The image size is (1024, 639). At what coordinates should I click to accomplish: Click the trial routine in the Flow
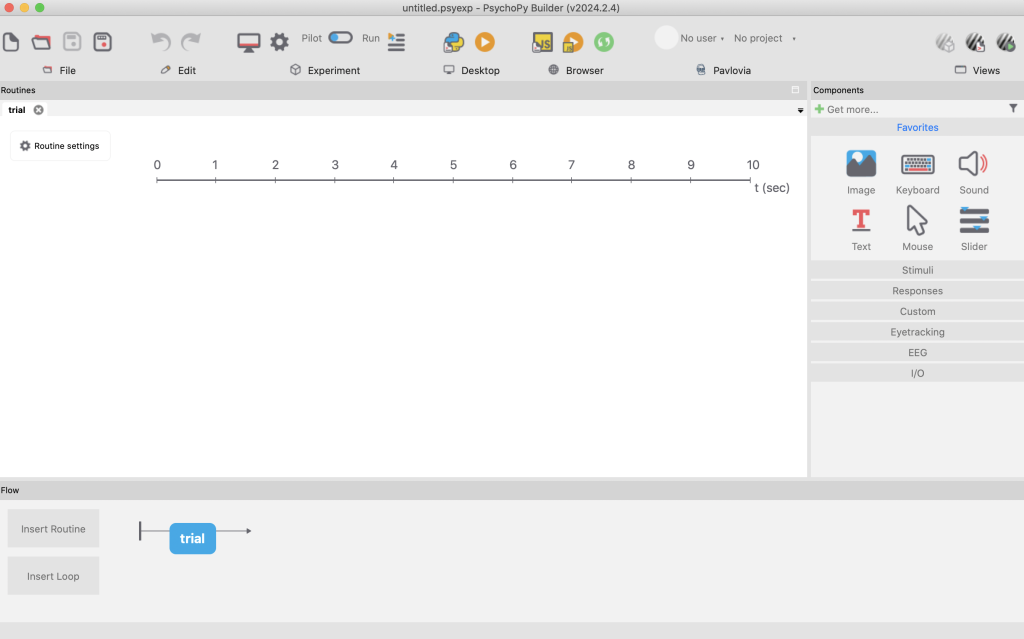click(x=192, y=538)
